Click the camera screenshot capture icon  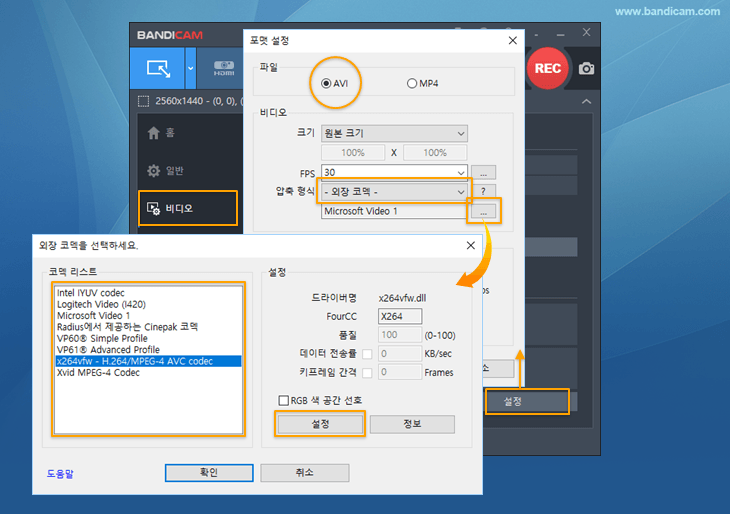click(586, 69)
